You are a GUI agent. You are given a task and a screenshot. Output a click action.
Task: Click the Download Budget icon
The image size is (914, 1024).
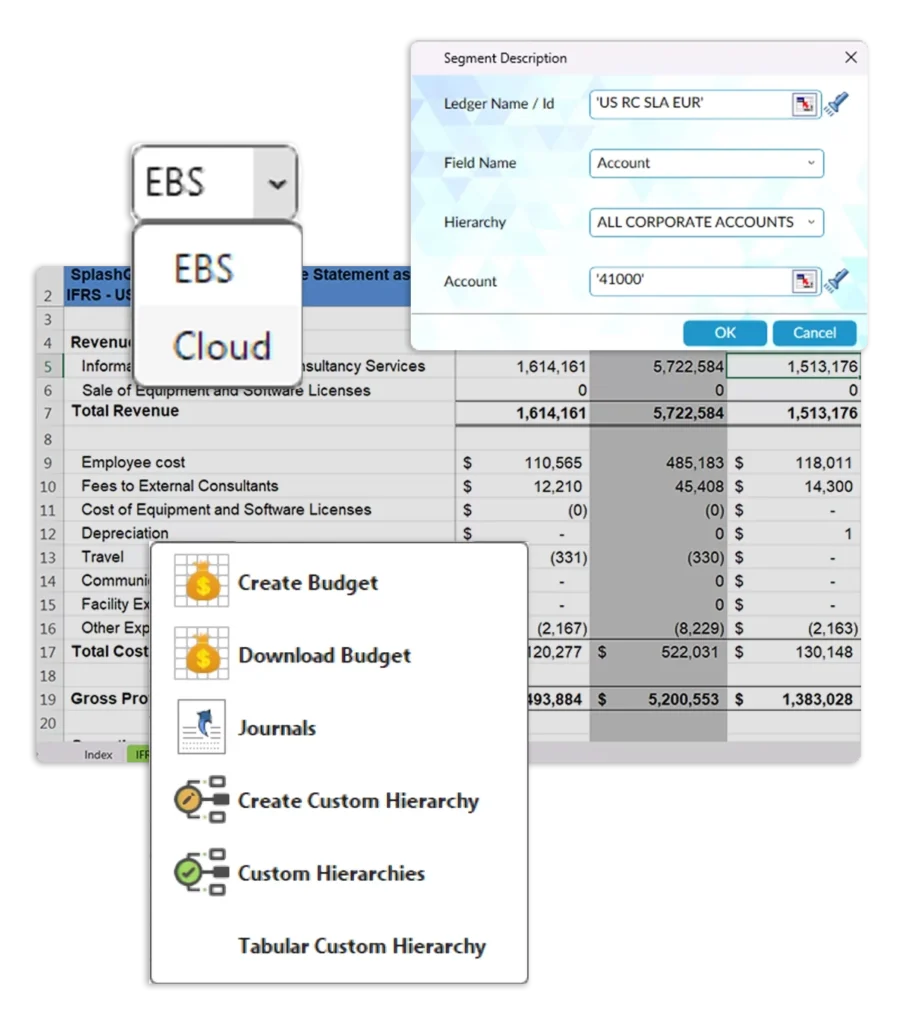(x=201, y=655)
